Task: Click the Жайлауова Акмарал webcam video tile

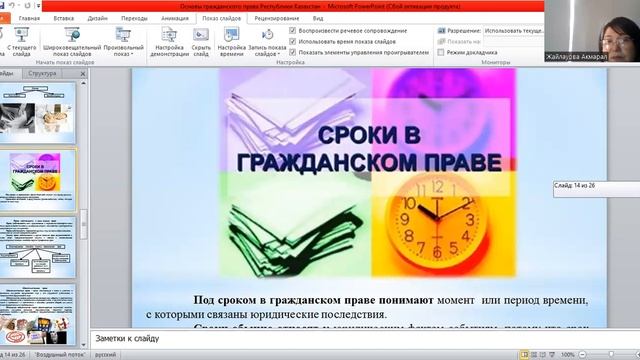Action: (592, 31)
